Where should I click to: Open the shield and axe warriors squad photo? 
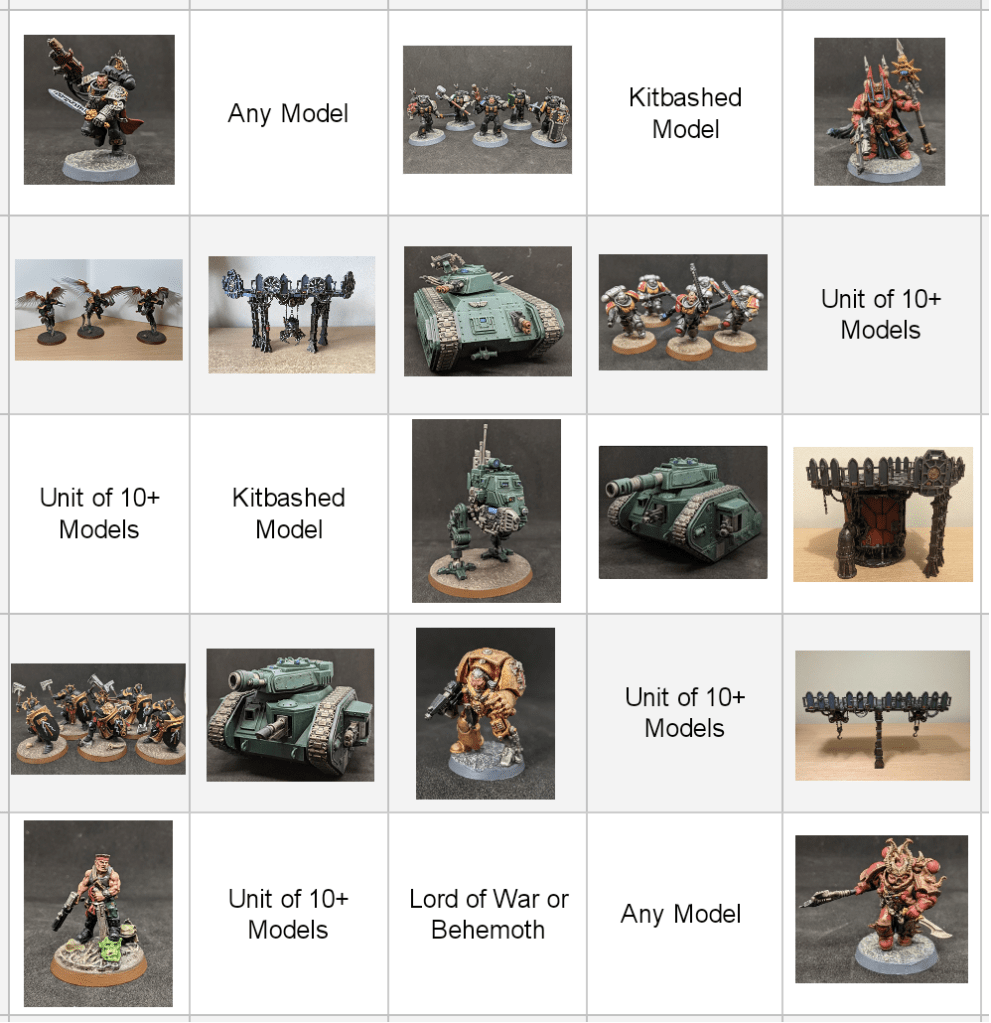pos(99,719)
